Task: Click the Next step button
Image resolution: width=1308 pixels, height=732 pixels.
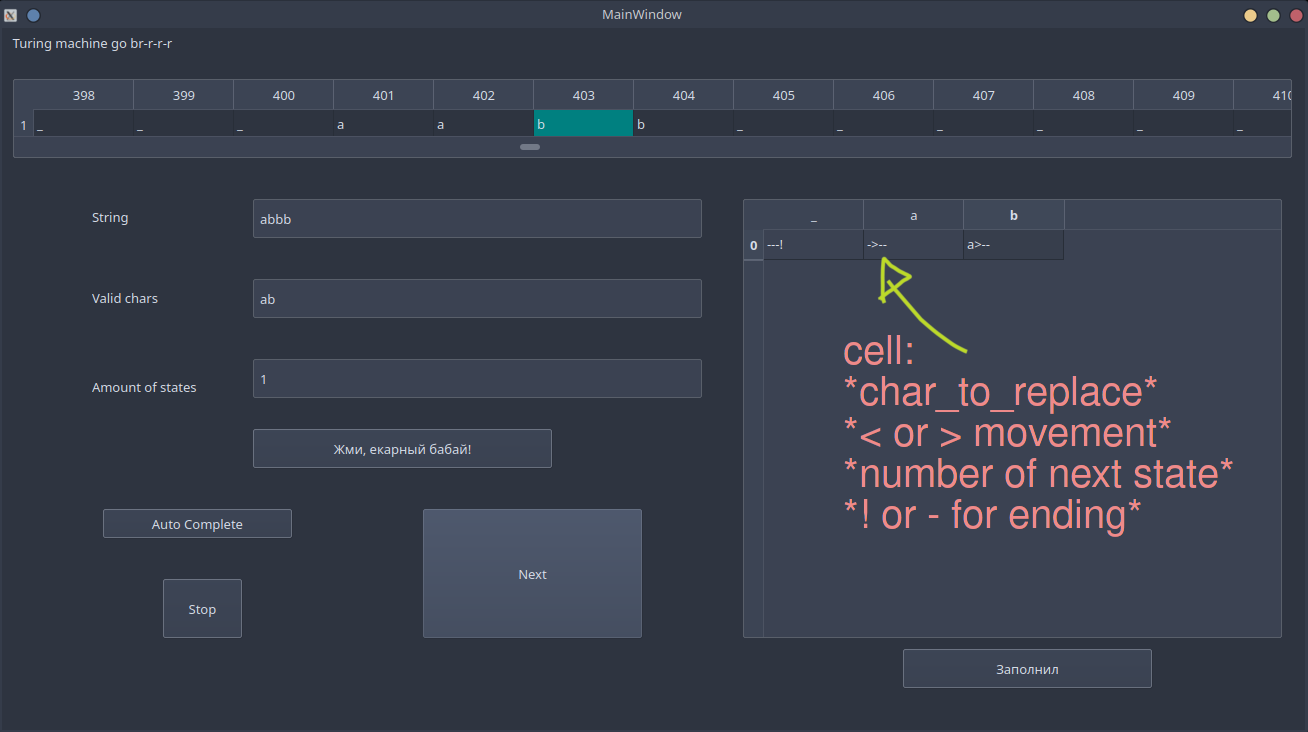Action: pyautogui.click(x=532, y=573)
